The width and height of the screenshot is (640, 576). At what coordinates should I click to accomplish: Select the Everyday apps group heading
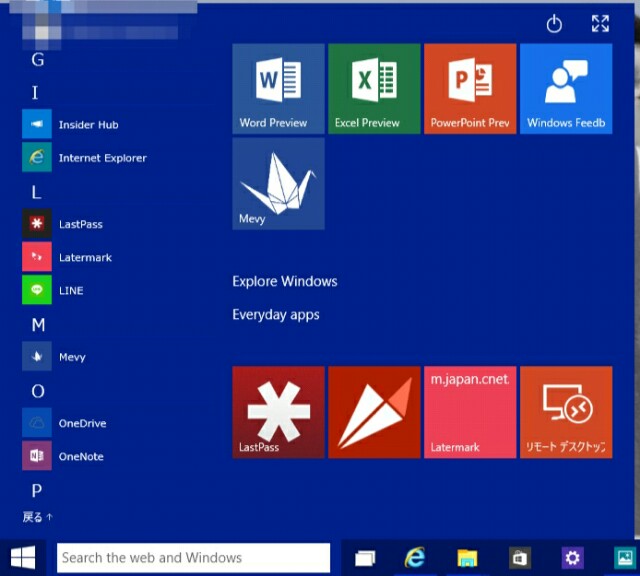click(x=276, y=315)
